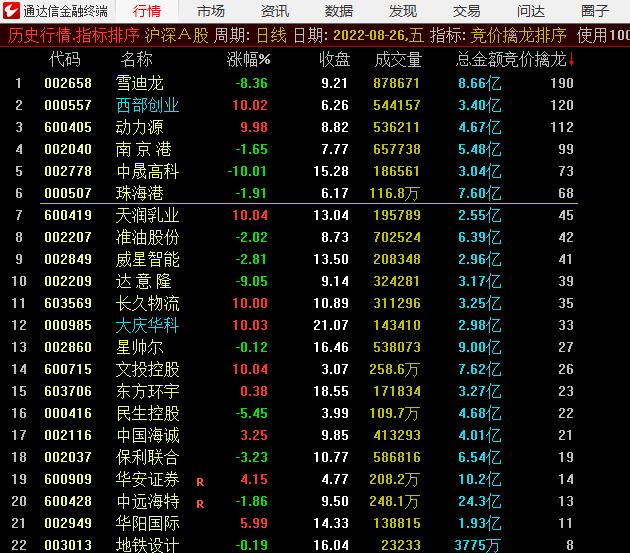The width and height of the screenshot is (630, 553).
Task: Click stock code 600405
Action: pos(68,127)
